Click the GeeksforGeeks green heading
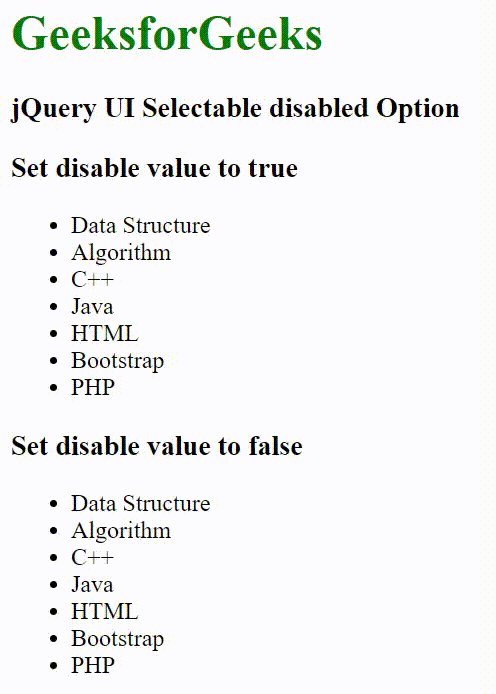The width and height of the screenshot is (496, 694). (167, 34)
